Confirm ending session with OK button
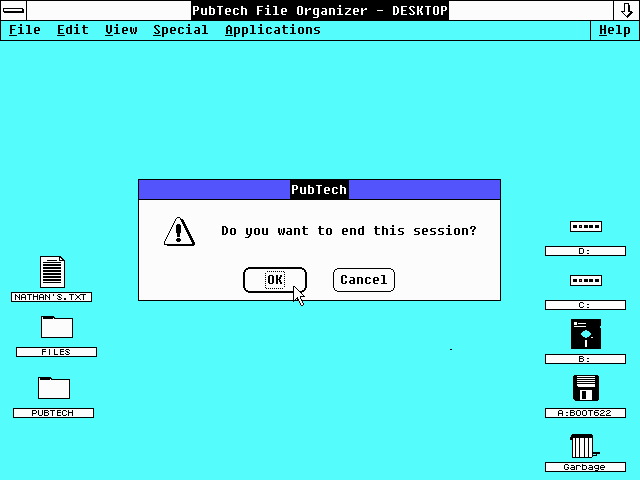 pos(275,280)
